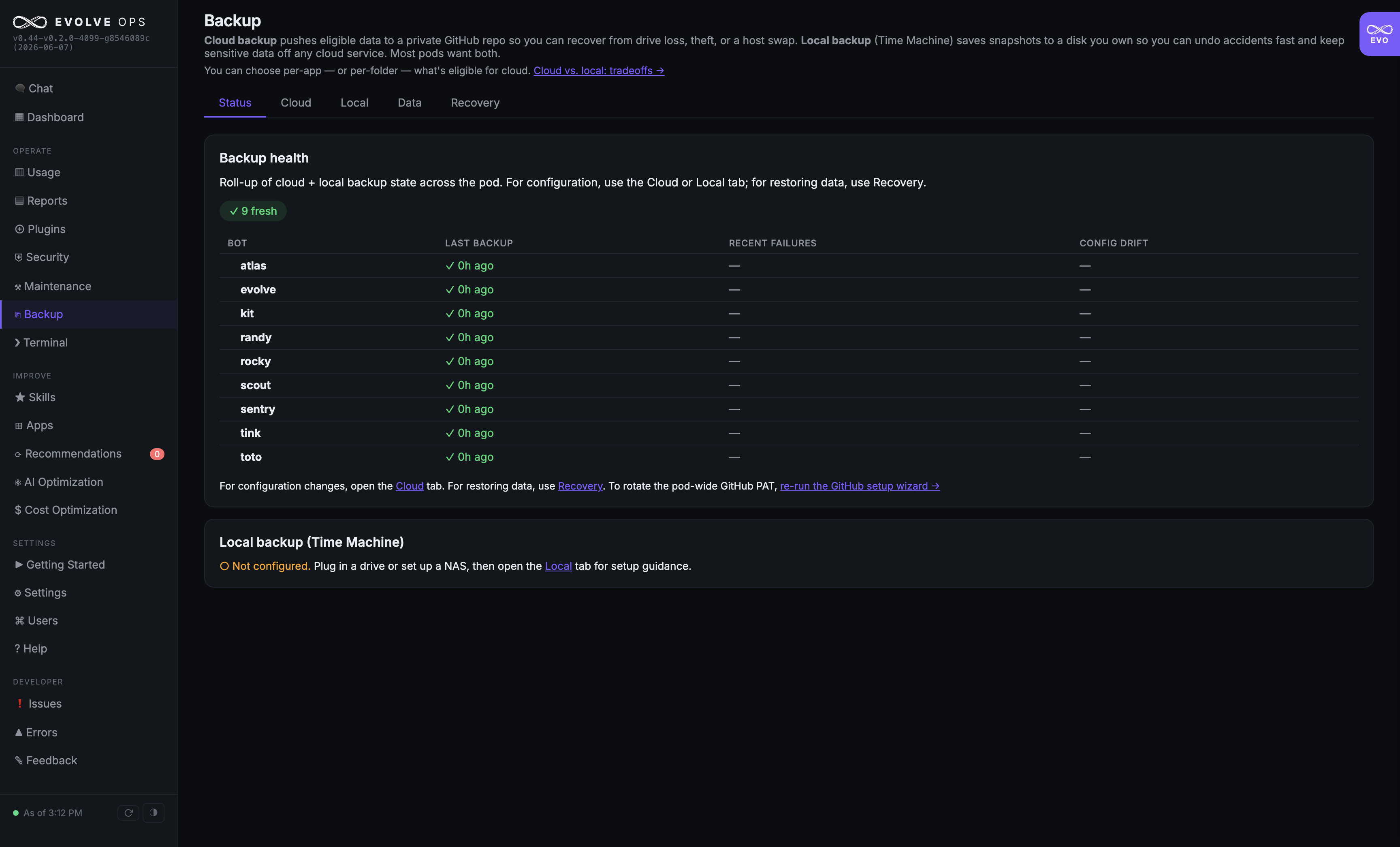Open the Dashboard sidebar item
This screenshot has width=1400, height=847.
coord(89,117)
